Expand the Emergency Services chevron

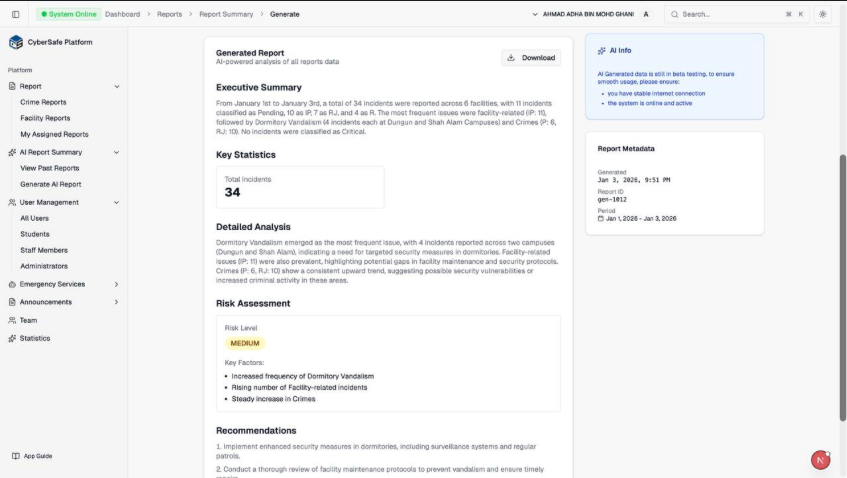coord(116,284)
